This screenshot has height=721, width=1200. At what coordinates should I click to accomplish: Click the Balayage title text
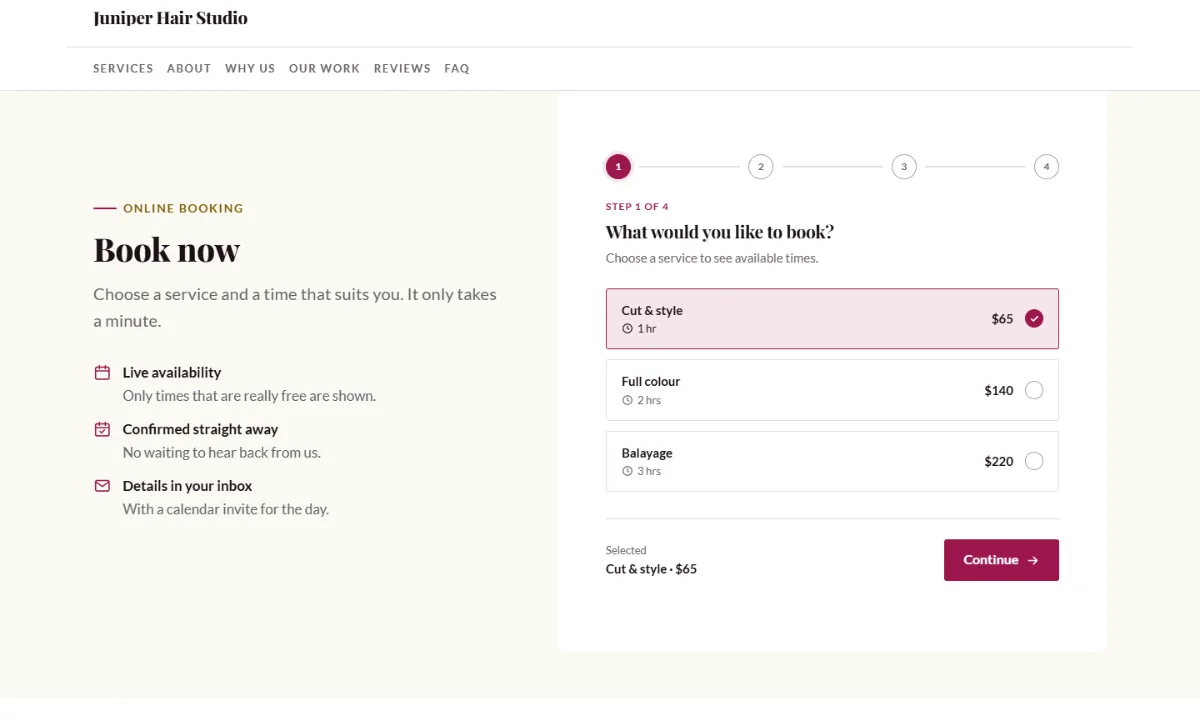tap(647, 453)
